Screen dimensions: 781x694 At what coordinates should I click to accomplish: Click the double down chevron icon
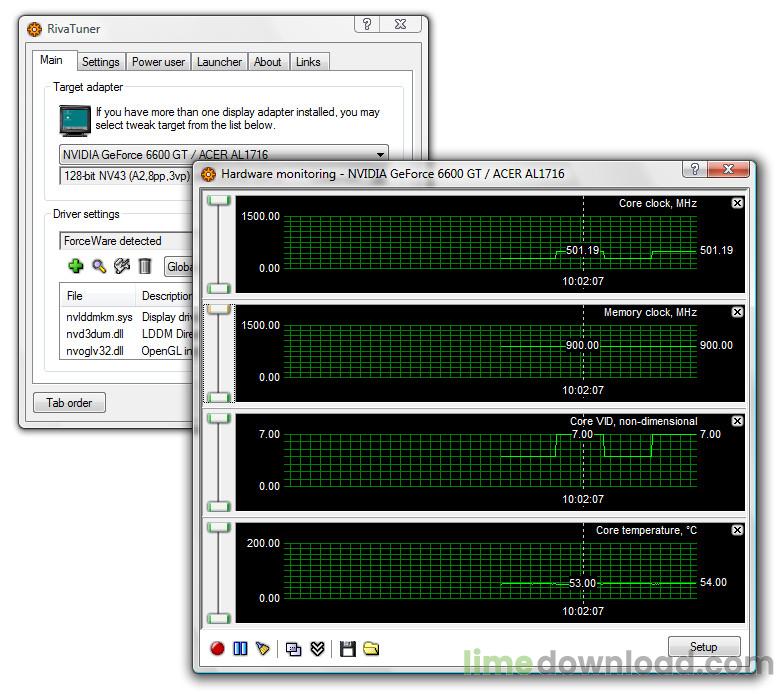point(317,648)
